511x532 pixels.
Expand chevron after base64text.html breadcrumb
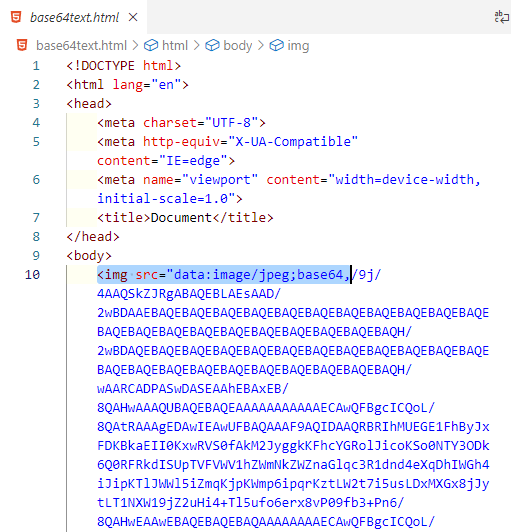(135, 45)
